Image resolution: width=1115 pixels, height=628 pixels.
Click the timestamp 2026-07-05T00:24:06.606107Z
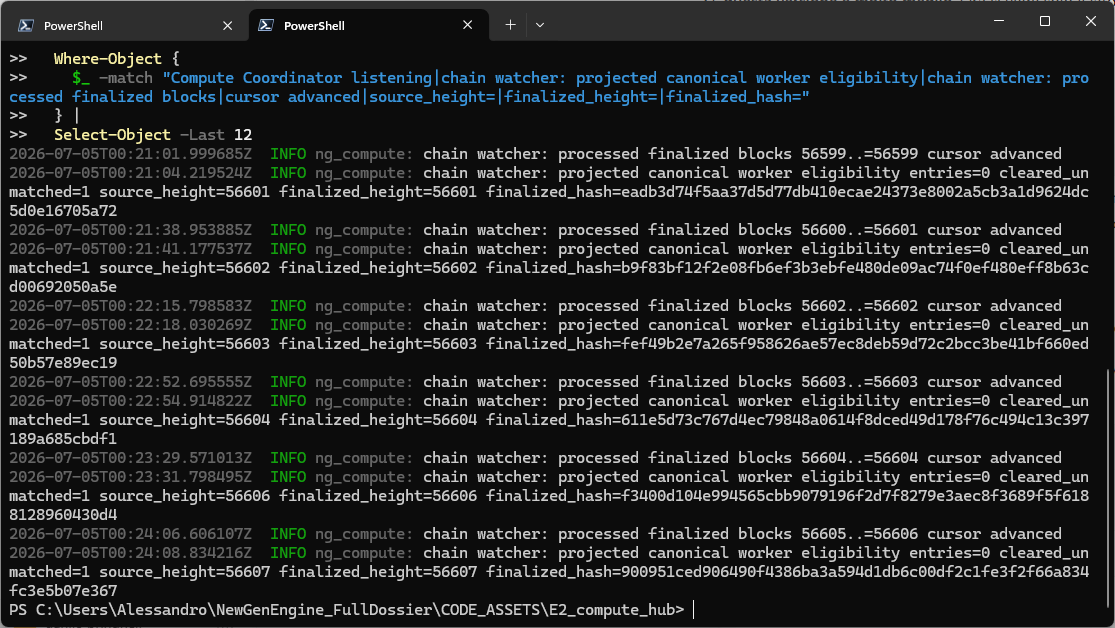(x=130, y=534)
